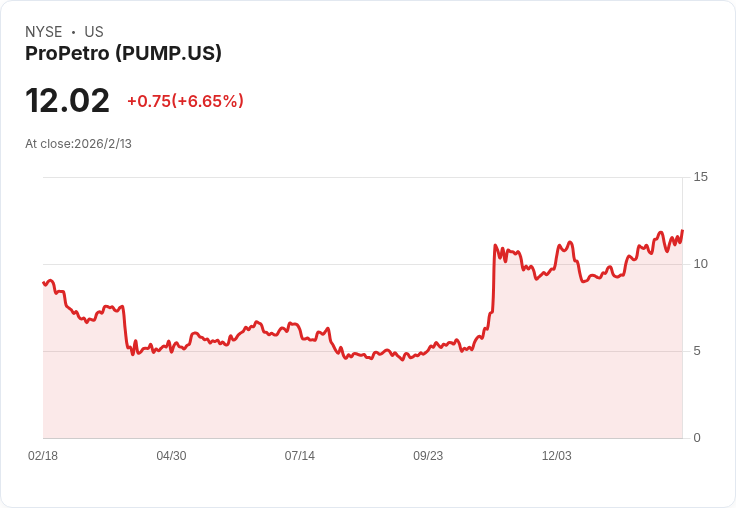Click the 0 price axis label
Viewport: 736px width, 508px height.
[697, 438]
